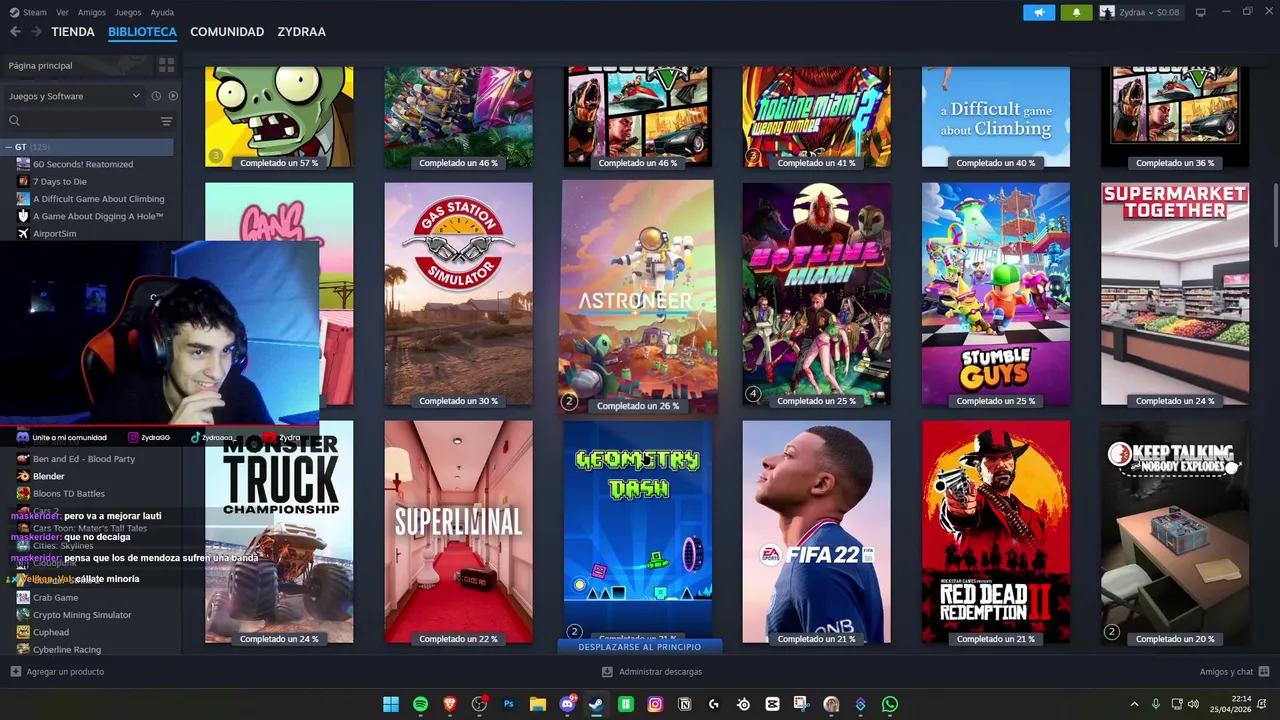Open the Ayuda menu
The width and height of the screenshot is (1280, 720).
(162, 12)
